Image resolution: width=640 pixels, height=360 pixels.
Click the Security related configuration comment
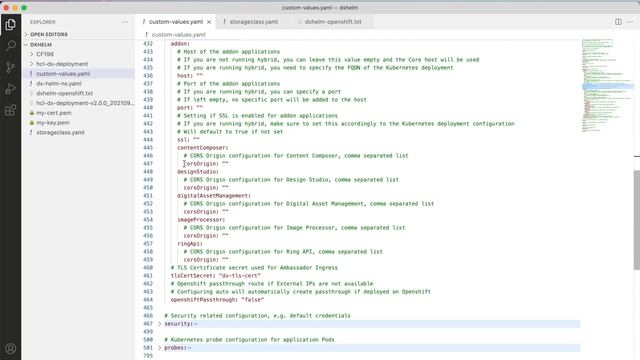(x=257, y=316)
